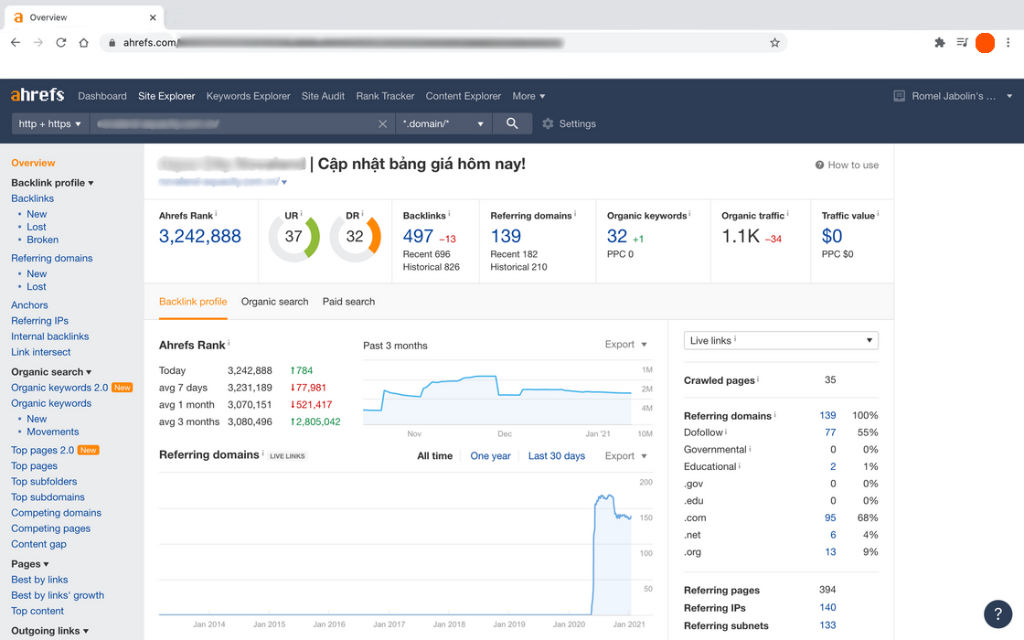Open the http + https protocol dropdown

(x=50, y=124)
